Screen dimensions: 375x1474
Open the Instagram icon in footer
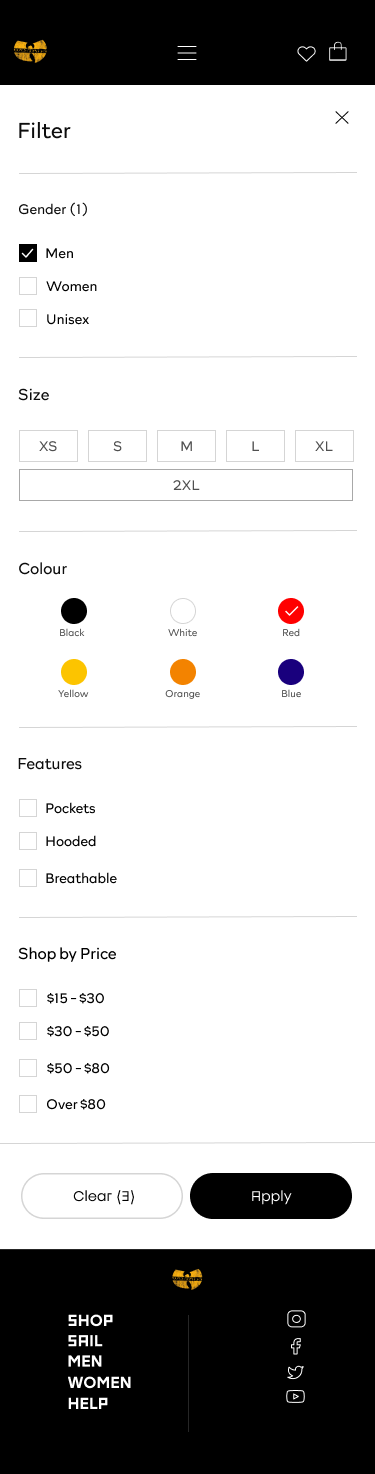coord(296,1319)
